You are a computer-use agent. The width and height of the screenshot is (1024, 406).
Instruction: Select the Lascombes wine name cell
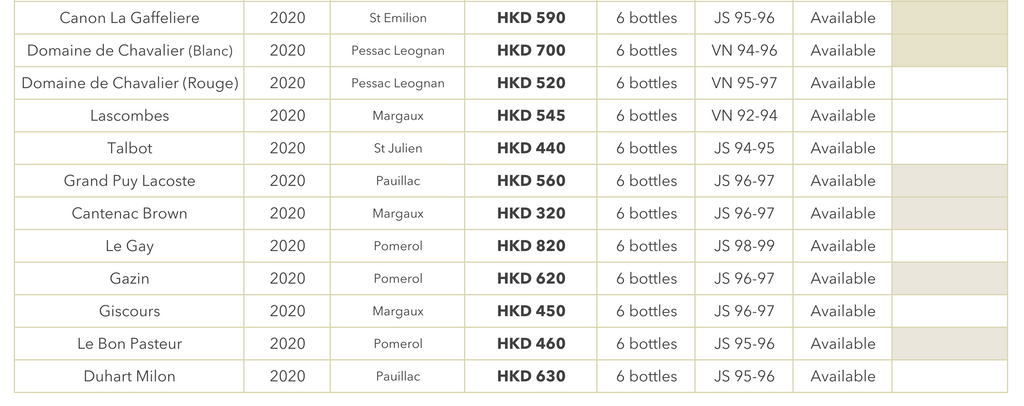(x=129, y=116)
